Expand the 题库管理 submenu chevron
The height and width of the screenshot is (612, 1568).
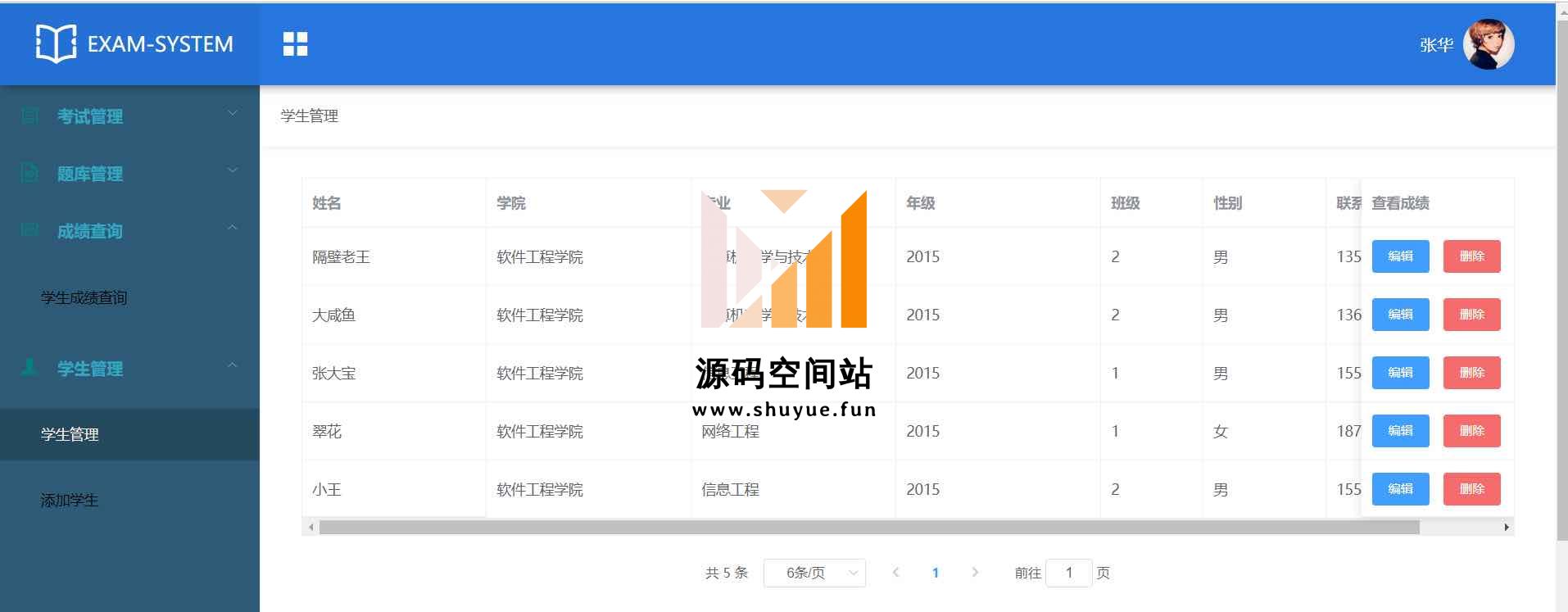[x=233, y=170]
